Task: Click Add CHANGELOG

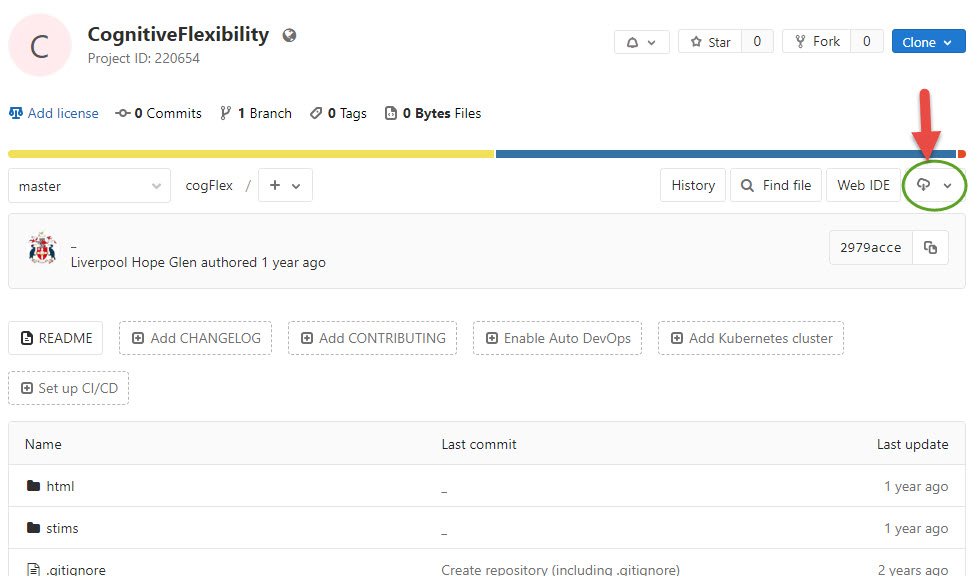Action: tap(196, 338)
